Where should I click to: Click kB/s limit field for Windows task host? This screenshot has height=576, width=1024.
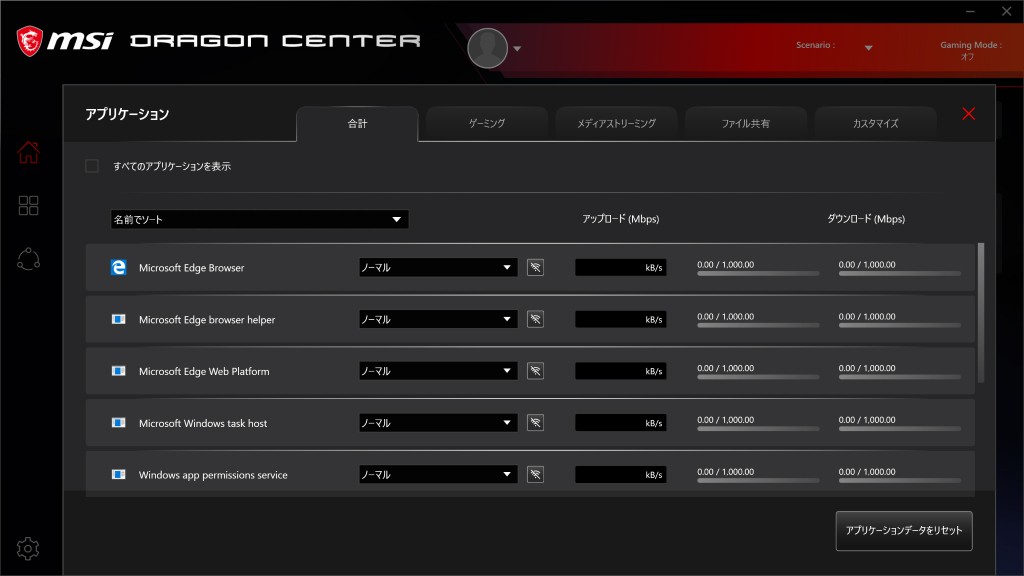pos(620,423)
